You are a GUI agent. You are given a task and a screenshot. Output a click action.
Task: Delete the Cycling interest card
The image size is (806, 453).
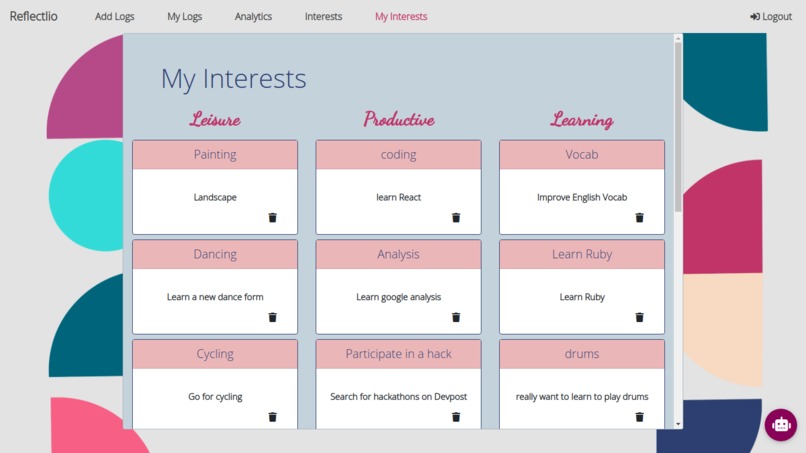tap(272, 417)
